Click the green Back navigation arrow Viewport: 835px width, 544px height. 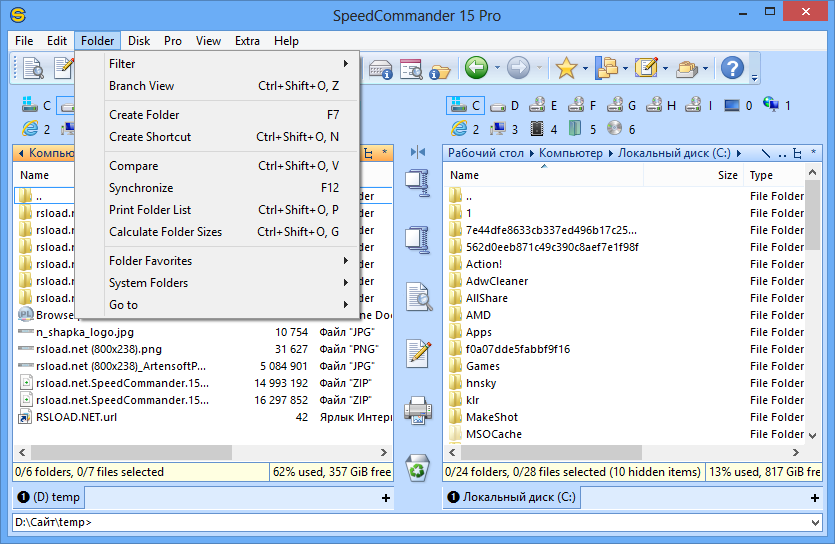(476, 68)
